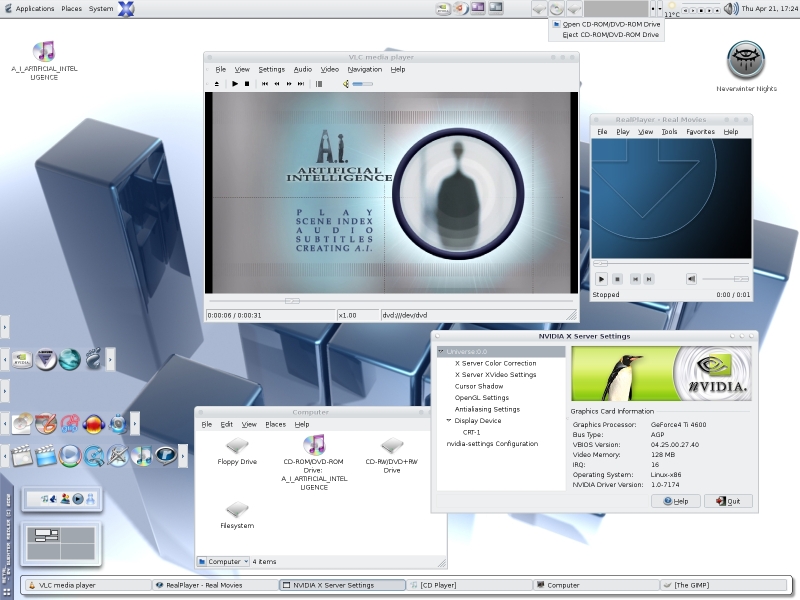Viewport: 800px width, 600px height.
Task: Open Floppy Drive in Computer window
Action: click(237, 451)
